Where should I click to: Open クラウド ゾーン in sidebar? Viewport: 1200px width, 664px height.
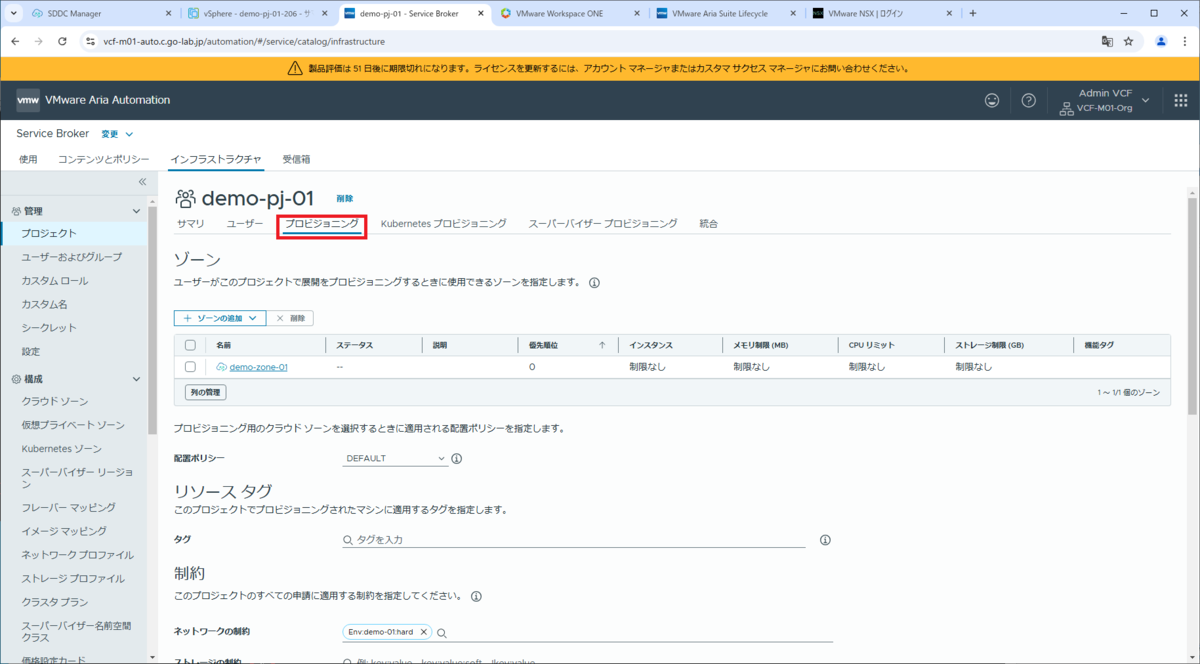(55, 402)
